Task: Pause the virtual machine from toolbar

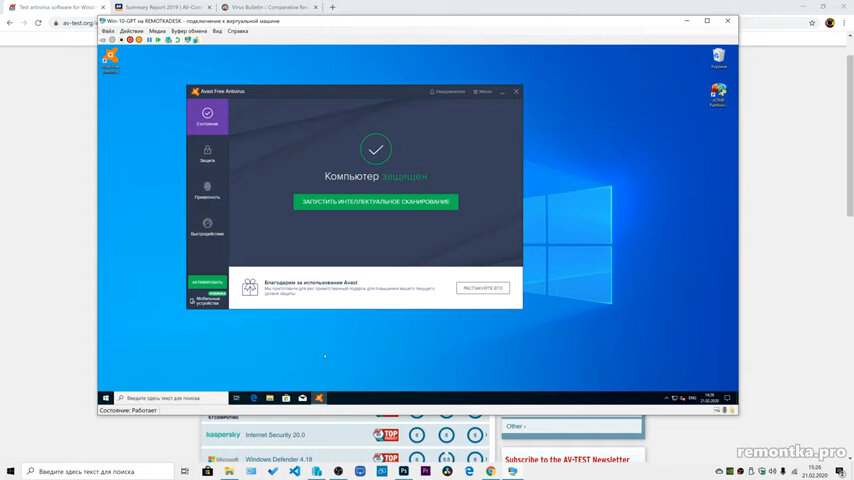Action: click(149, 40)
